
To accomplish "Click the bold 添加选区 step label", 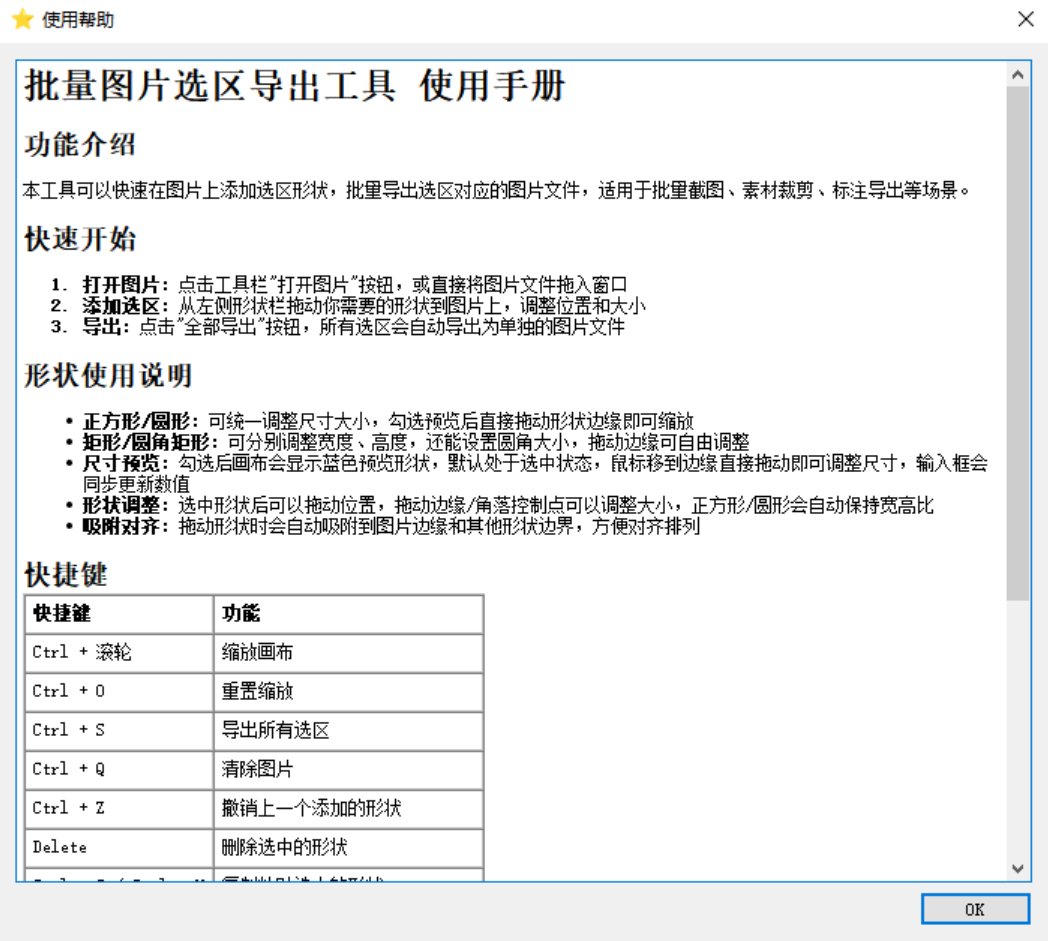I will (124, 305).
